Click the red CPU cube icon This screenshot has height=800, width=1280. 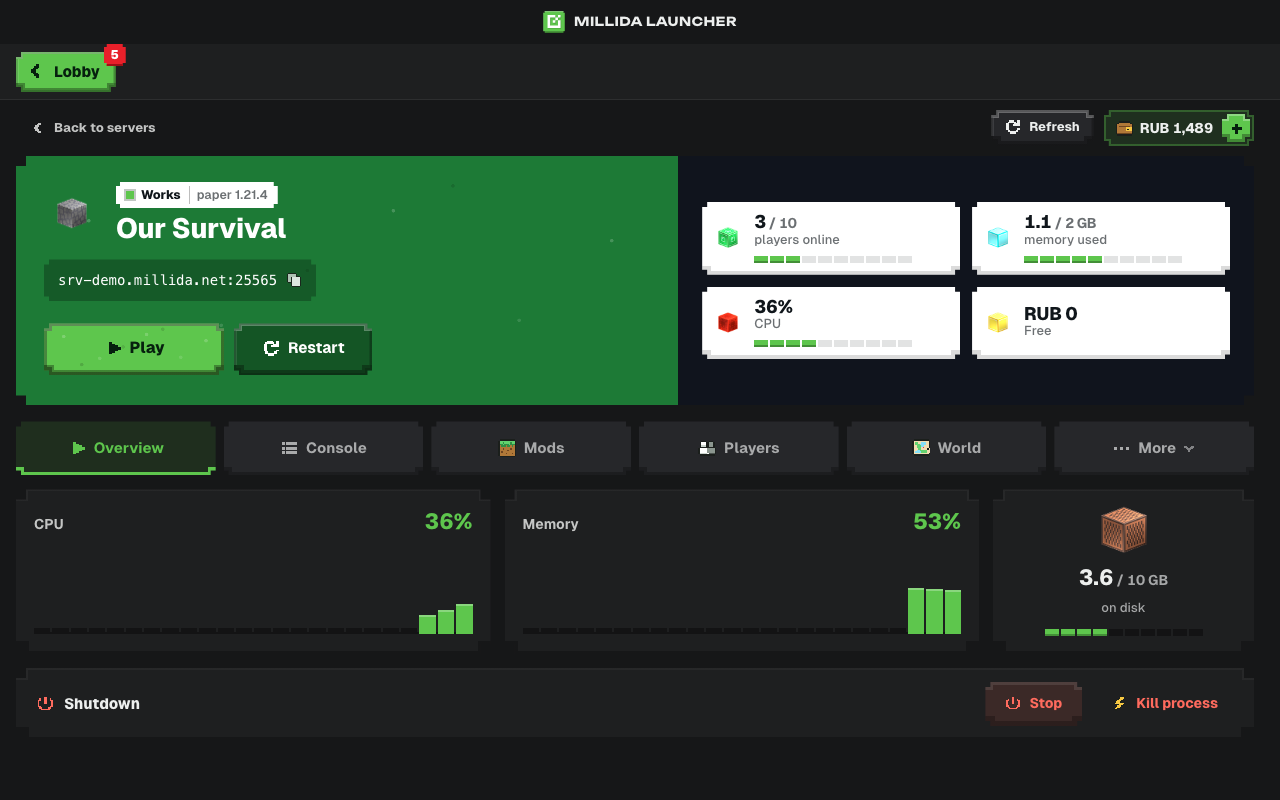728,322
